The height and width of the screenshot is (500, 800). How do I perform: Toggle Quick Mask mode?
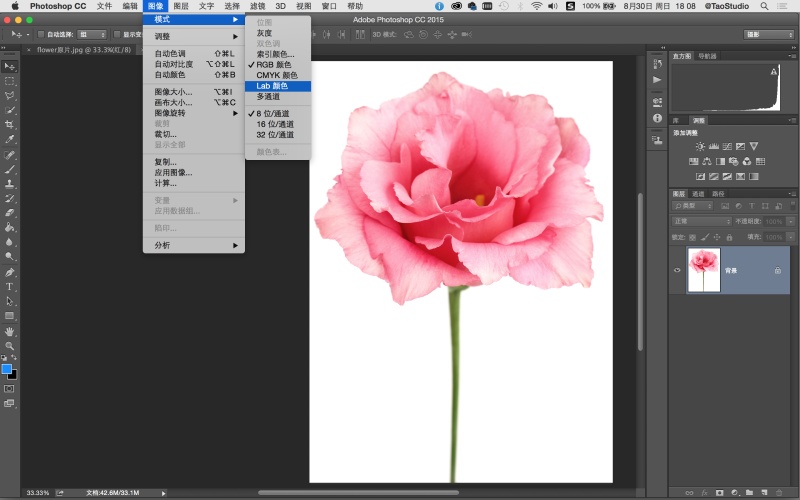[x=9, y=389]
